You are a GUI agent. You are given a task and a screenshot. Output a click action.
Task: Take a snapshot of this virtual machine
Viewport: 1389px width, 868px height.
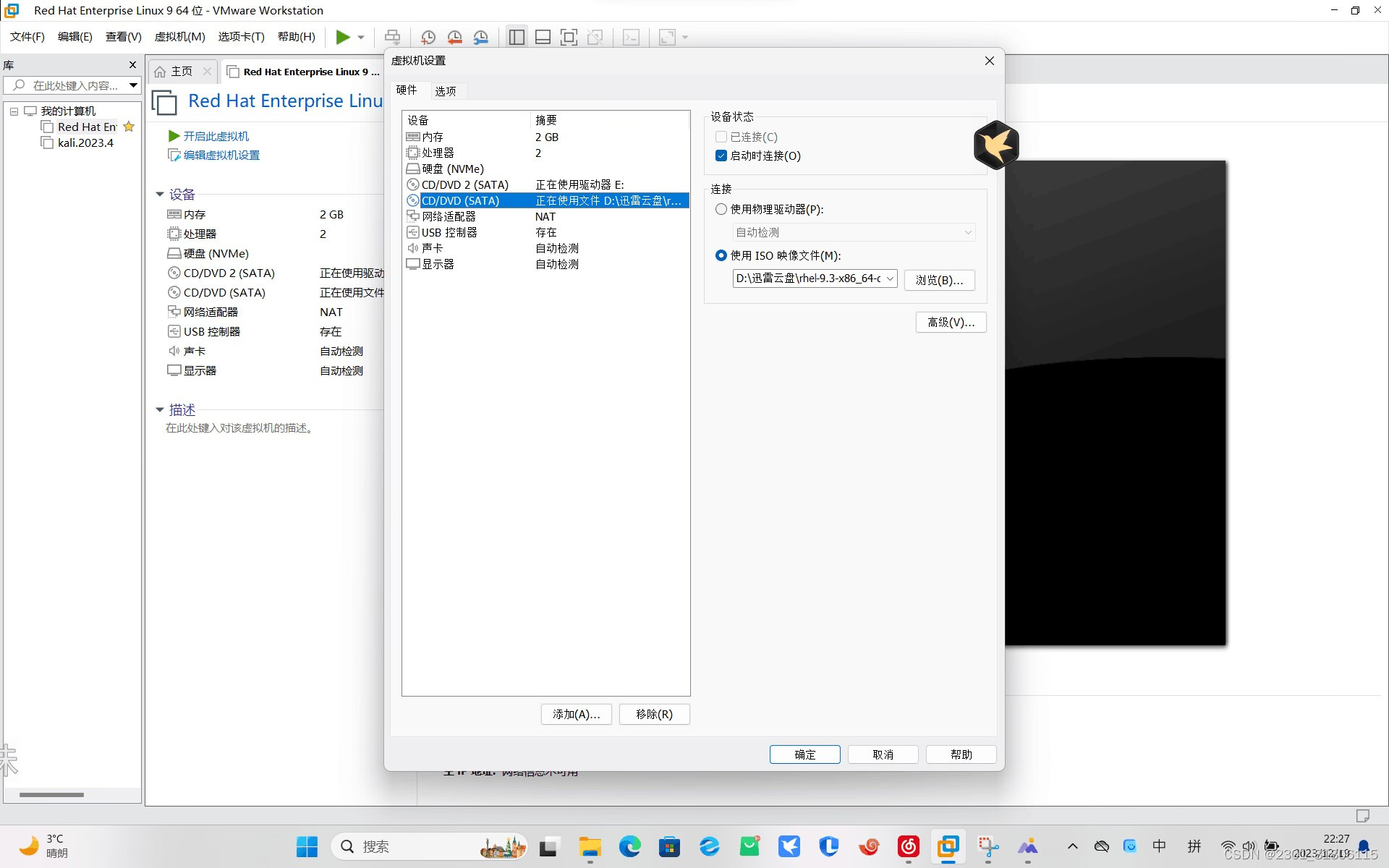(428, 37)
